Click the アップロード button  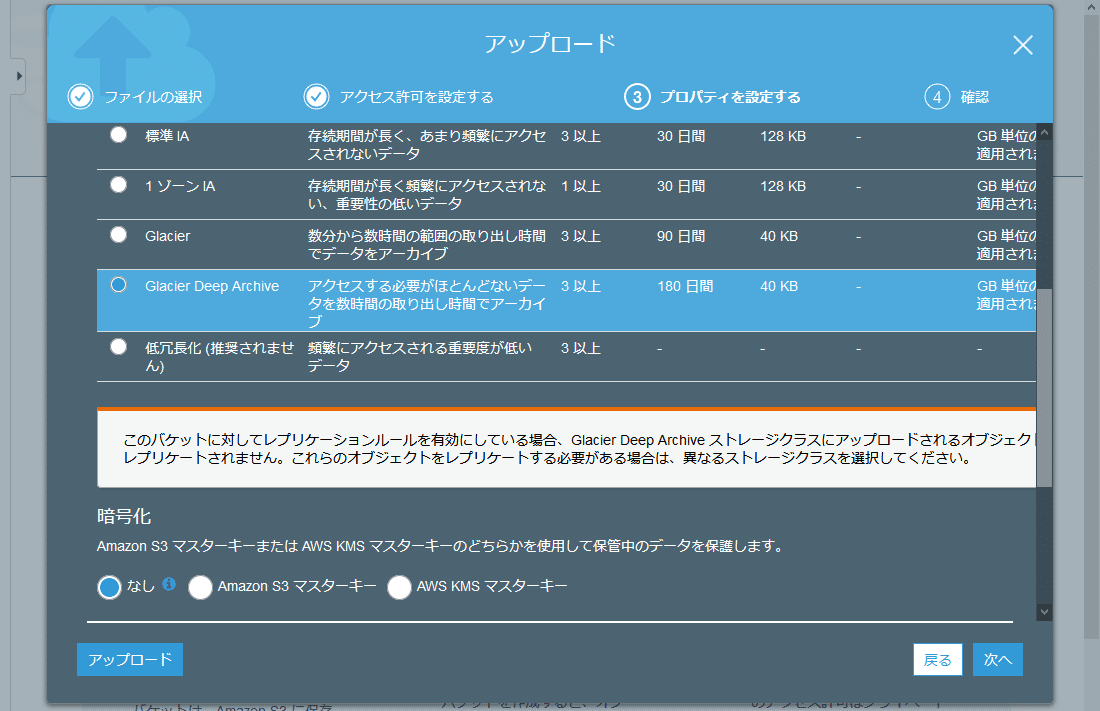pyautogui.click(x=130, y=660)
